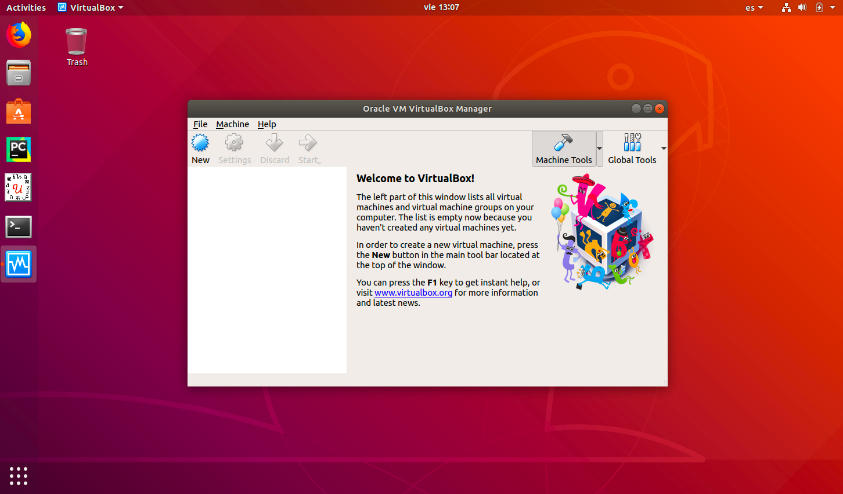
Task: Select Machine Tools button
Action: click(563, 149)
